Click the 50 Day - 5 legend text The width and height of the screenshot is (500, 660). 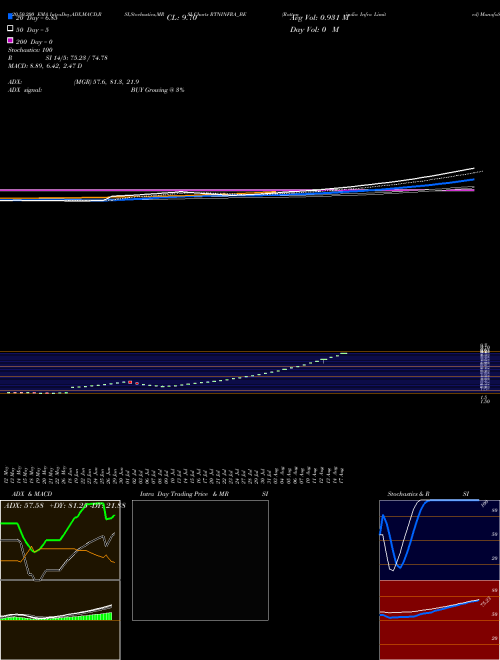pos(32,30)
